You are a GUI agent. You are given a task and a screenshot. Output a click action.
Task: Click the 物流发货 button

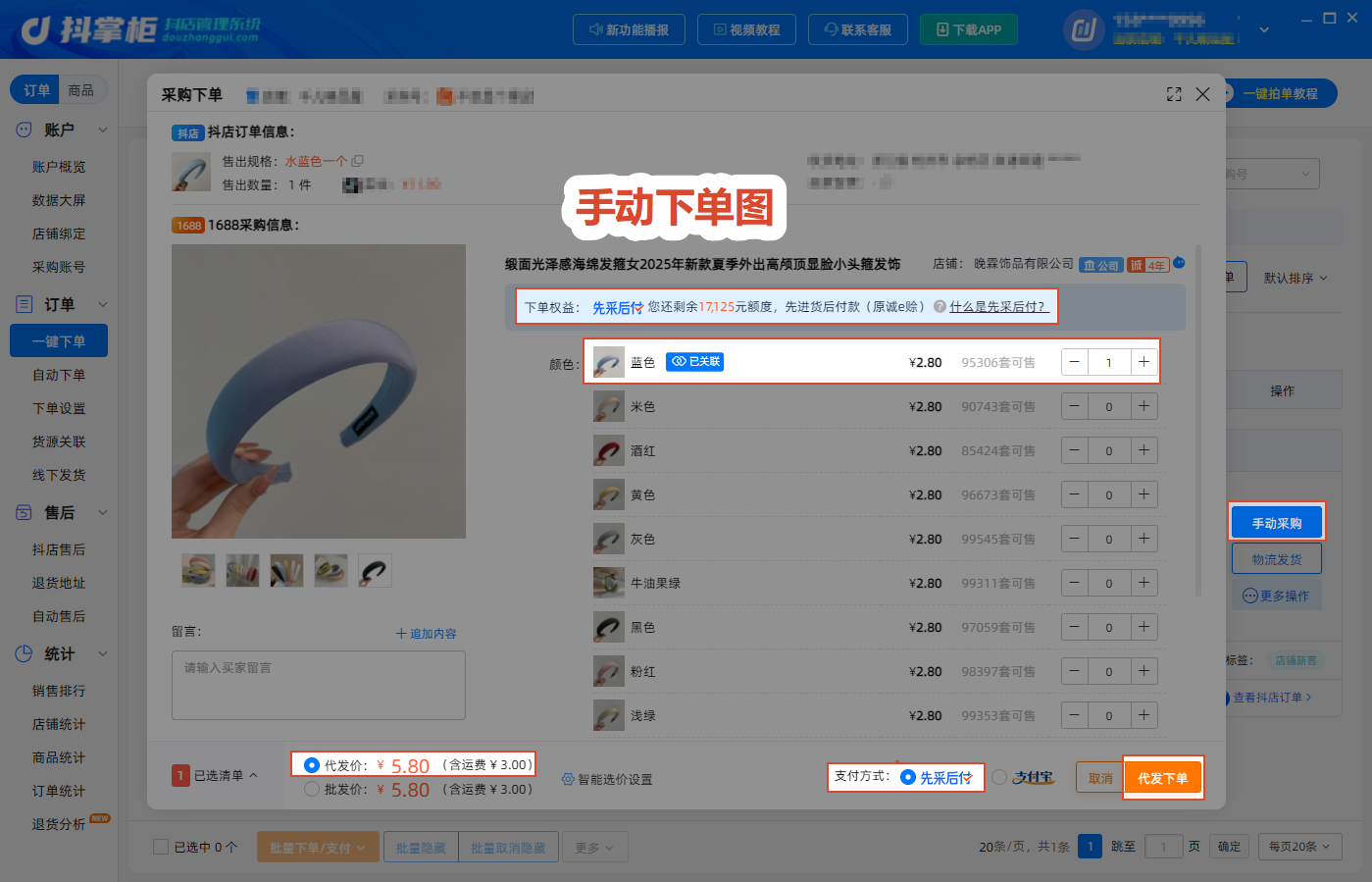[x=1277, y=559]
